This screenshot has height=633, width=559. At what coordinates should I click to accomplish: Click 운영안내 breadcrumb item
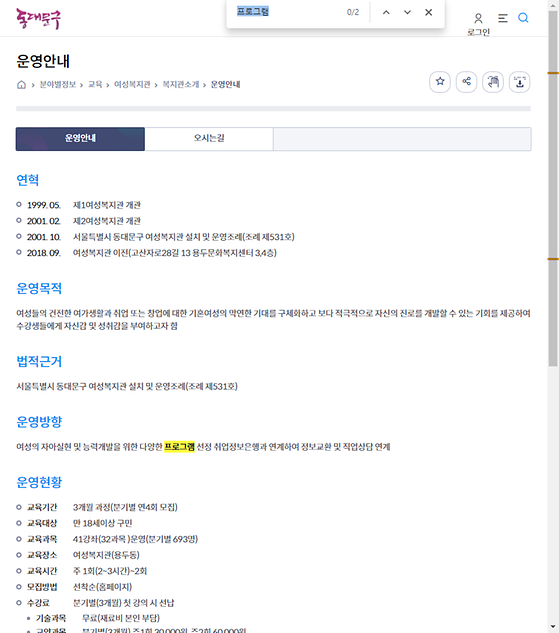226,84
